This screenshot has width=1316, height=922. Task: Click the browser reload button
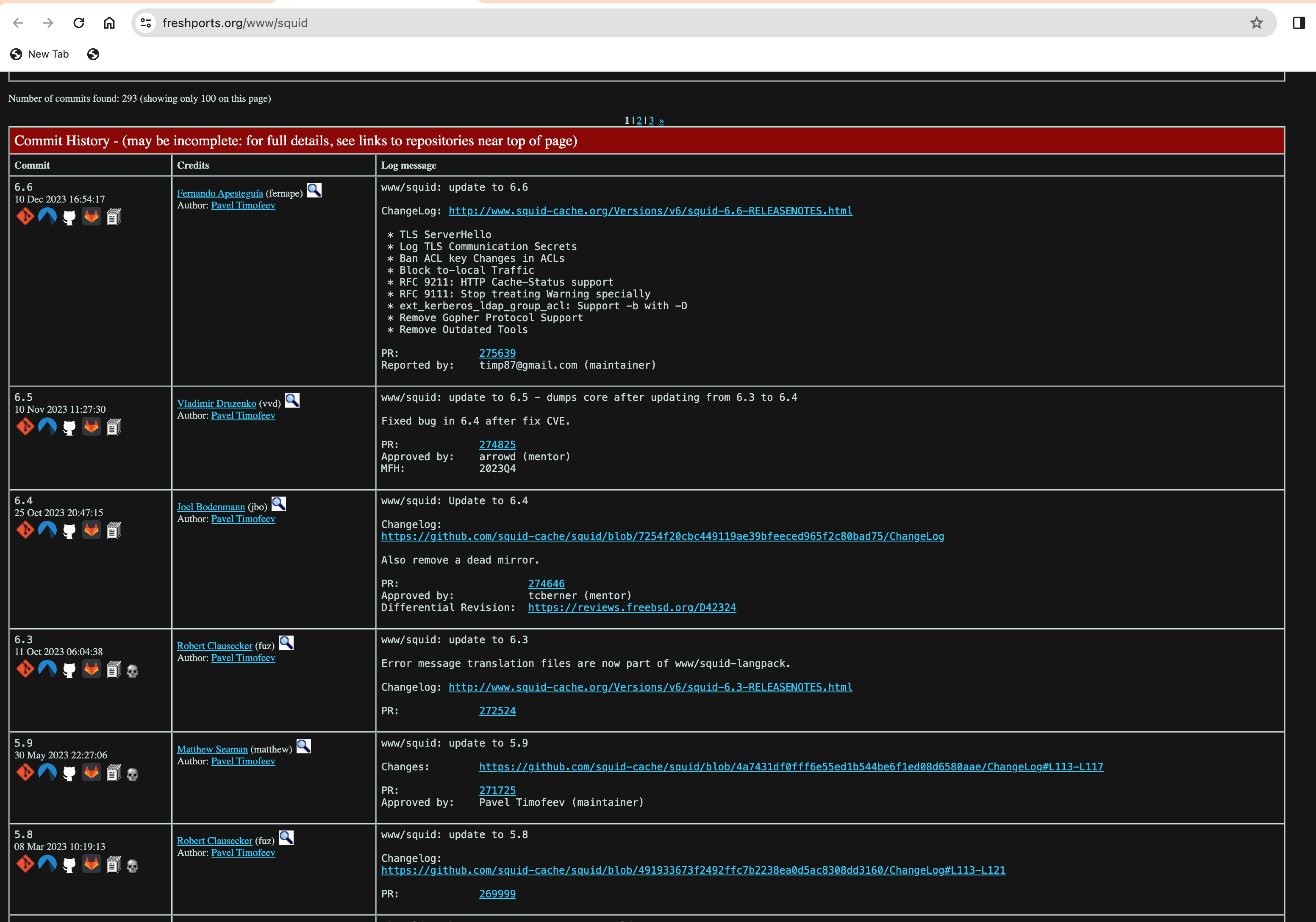(x=79, y=23)
